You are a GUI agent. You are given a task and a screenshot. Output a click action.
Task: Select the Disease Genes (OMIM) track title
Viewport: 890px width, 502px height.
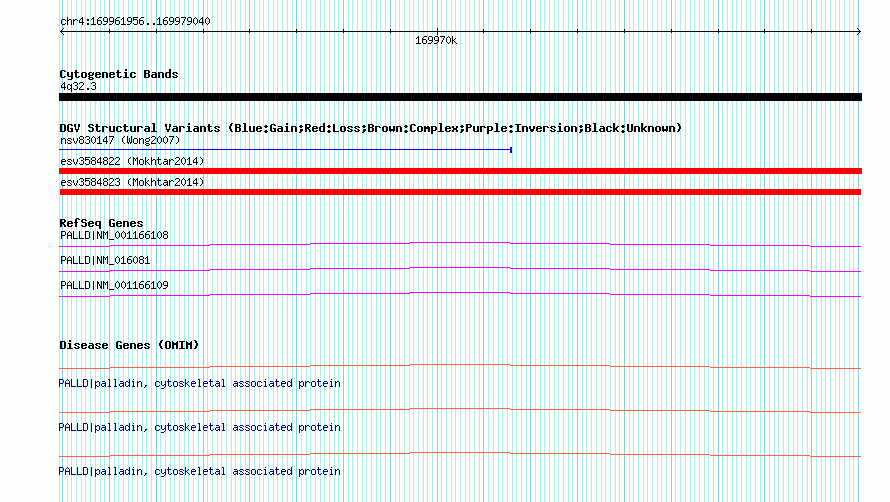click(x=129, y=345)
